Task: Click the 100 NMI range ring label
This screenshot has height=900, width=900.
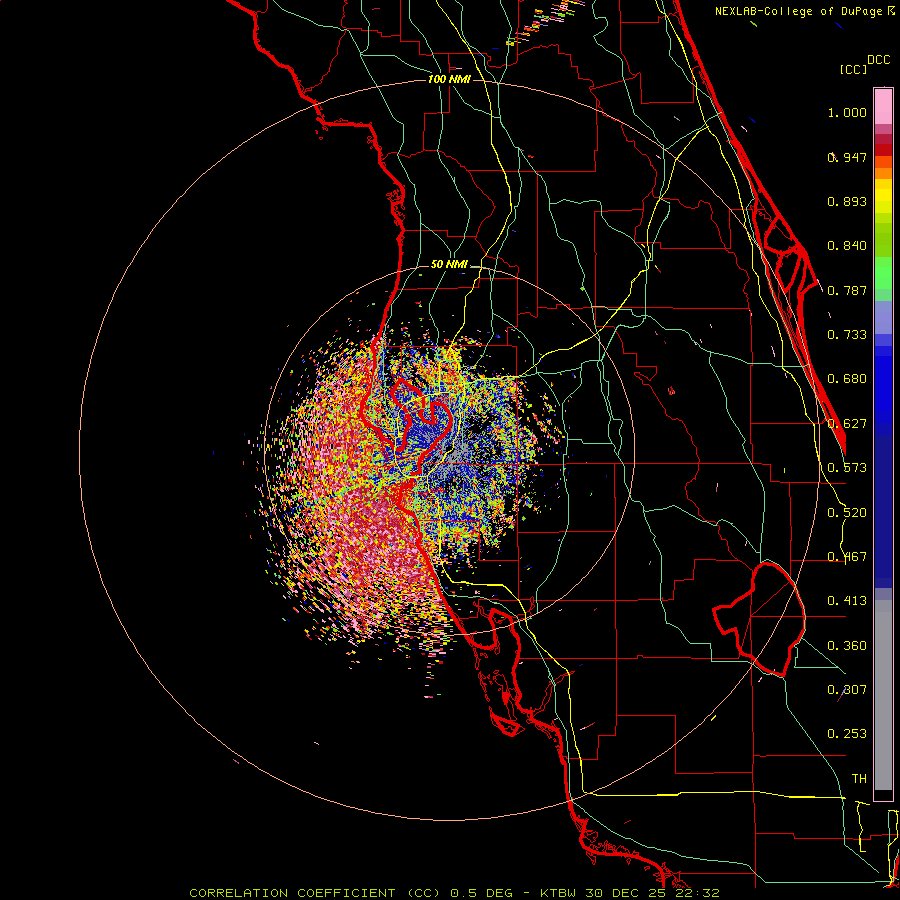Action: pos(449,79)
